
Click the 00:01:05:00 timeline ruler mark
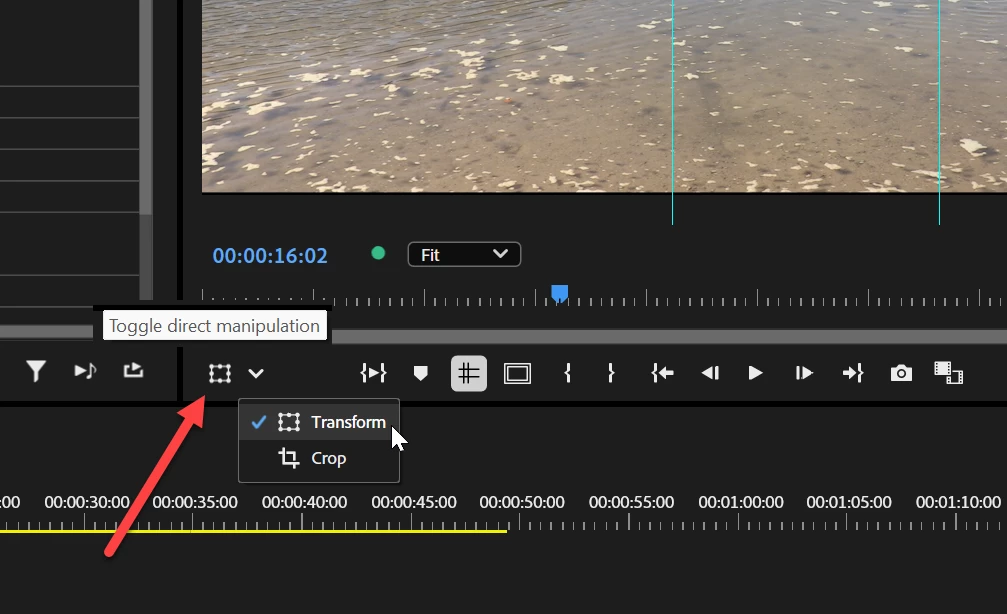click(849, 502)
